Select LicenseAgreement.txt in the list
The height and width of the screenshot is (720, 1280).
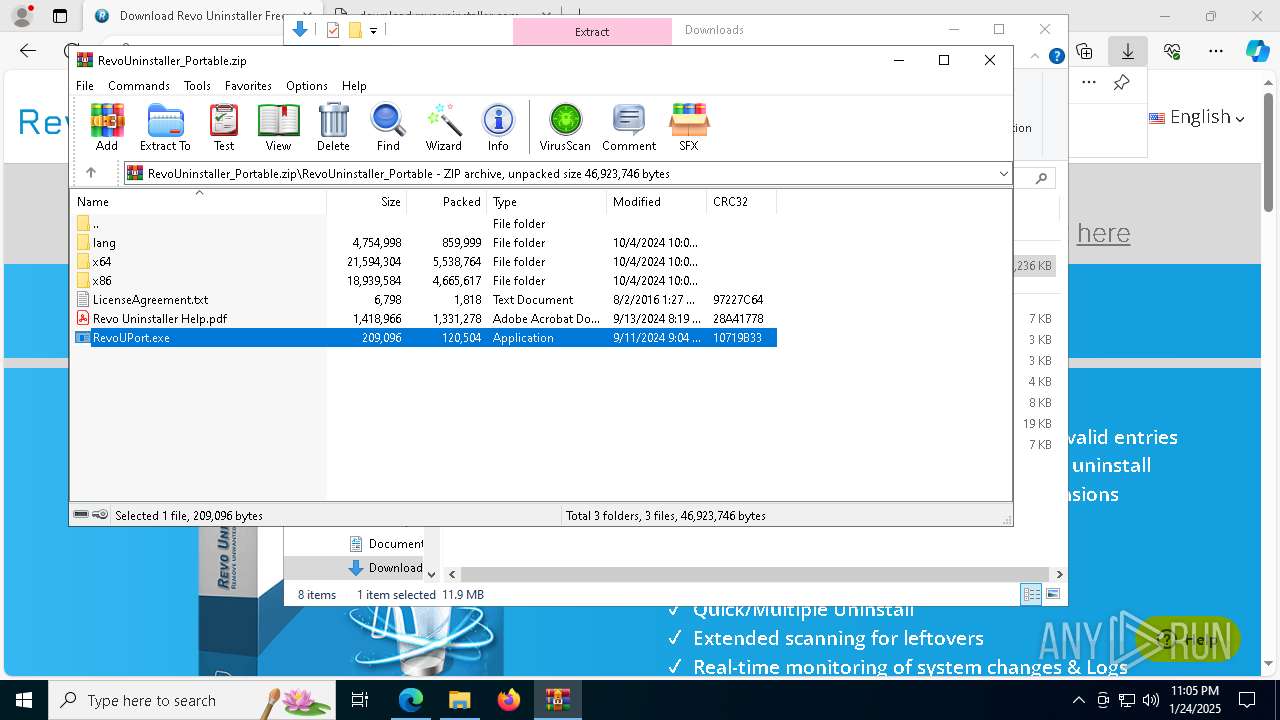click(424, 300)
